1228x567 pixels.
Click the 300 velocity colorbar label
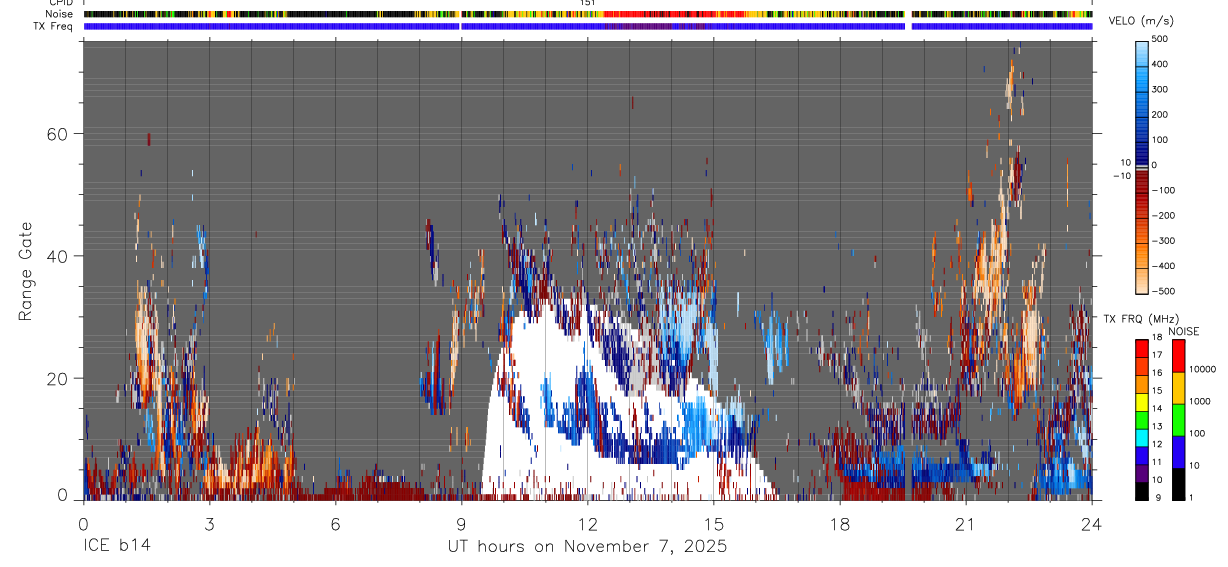coord(1160,89)
